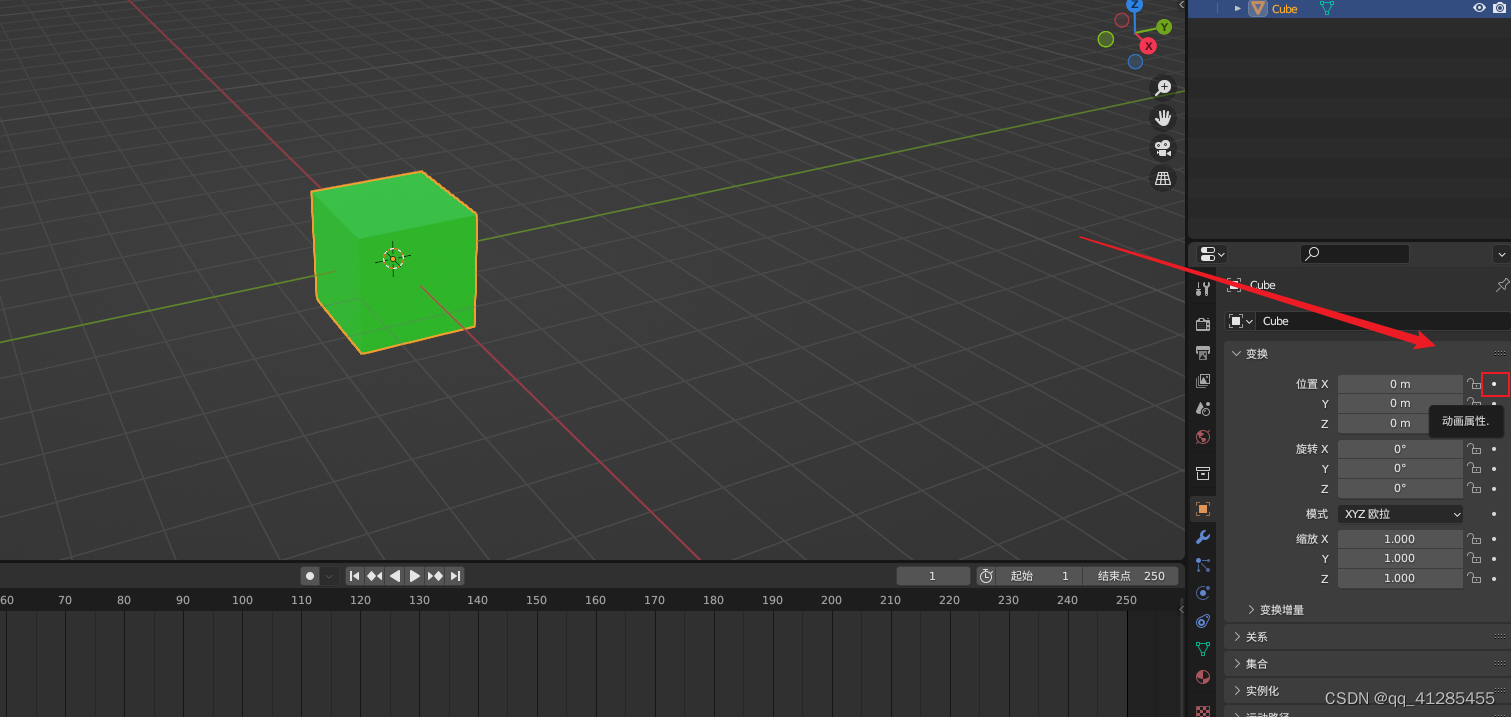Lock the Rotation Y value
This screenshot has width=1511, height=717.
(x=1474, y=468)
